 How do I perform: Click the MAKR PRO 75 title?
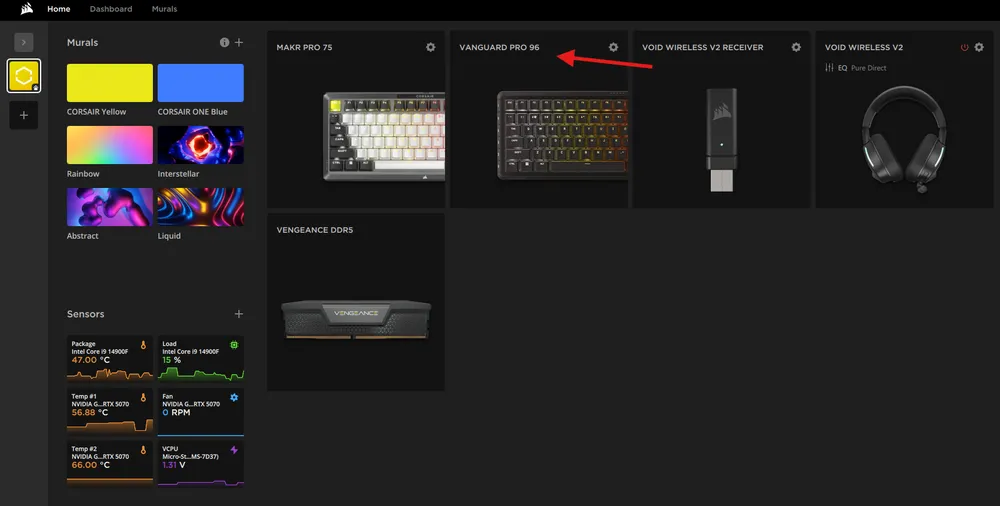(304, 47)
